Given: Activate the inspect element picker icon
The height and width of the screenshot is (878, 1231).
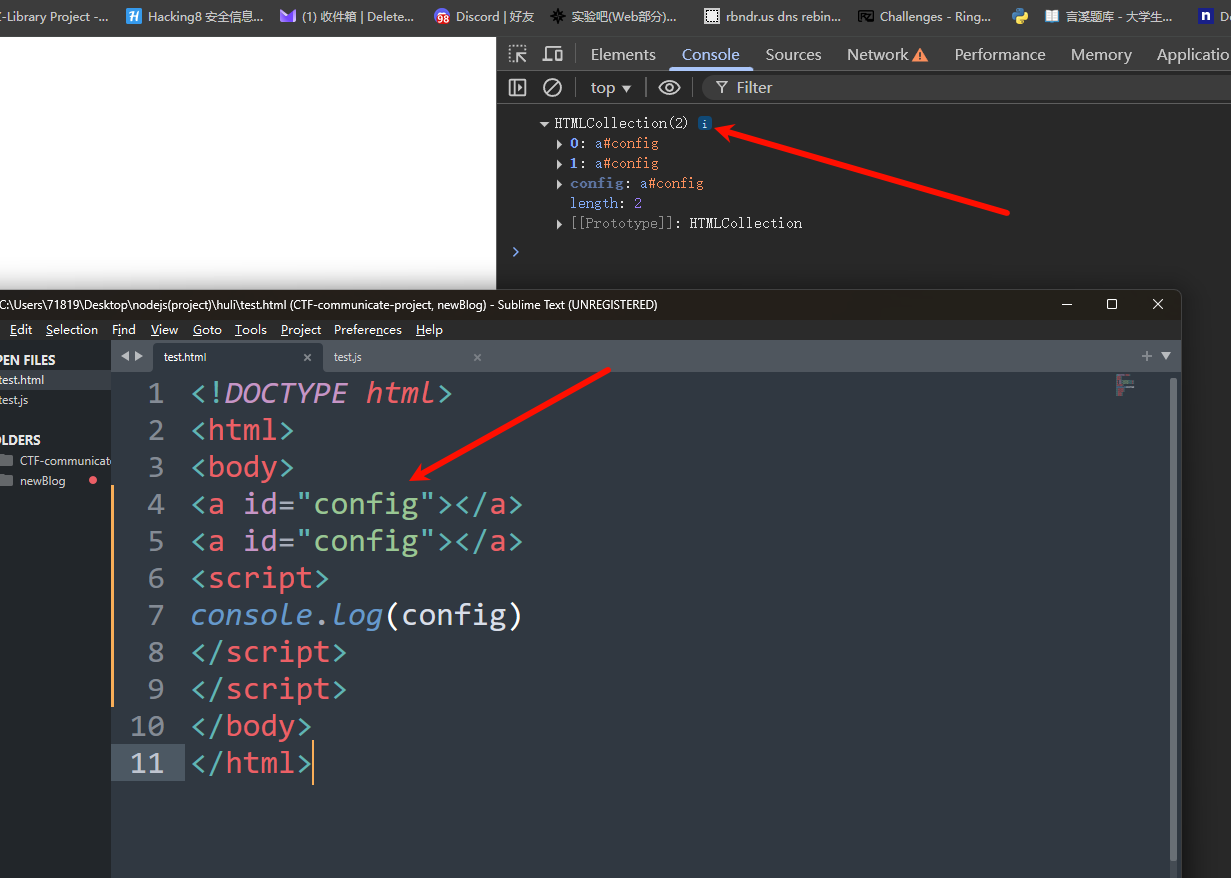Looking at the screenshot, I should 517,54.
